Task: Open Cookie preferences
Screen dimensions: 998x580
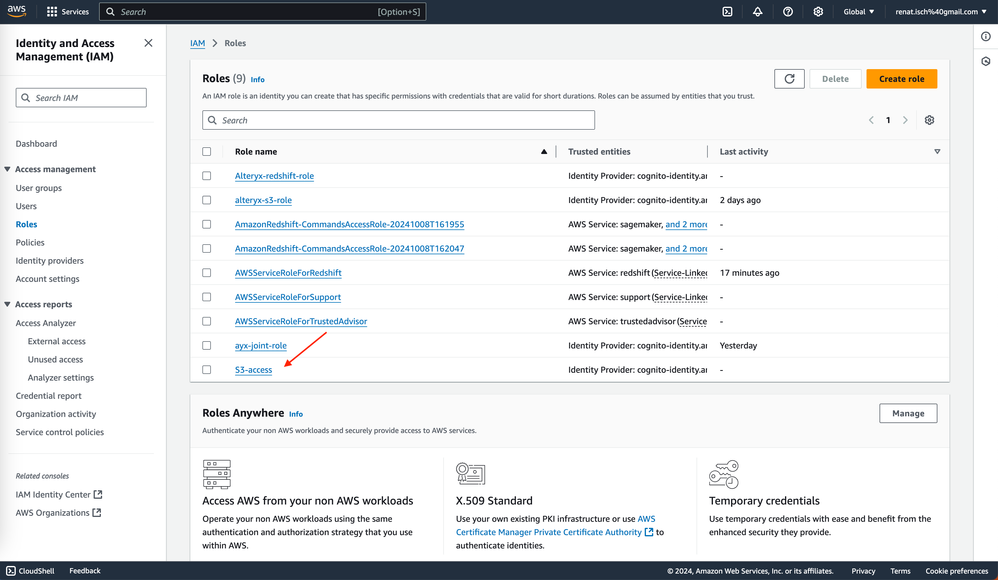Action: pyautogui.click(x=957, y=570)
